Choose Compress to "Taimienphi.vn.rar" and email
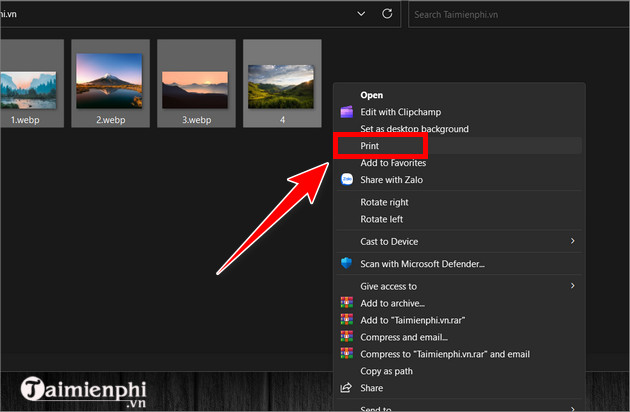Image resolution: width=630 pixels, height=412 pixels. point(459,354)
